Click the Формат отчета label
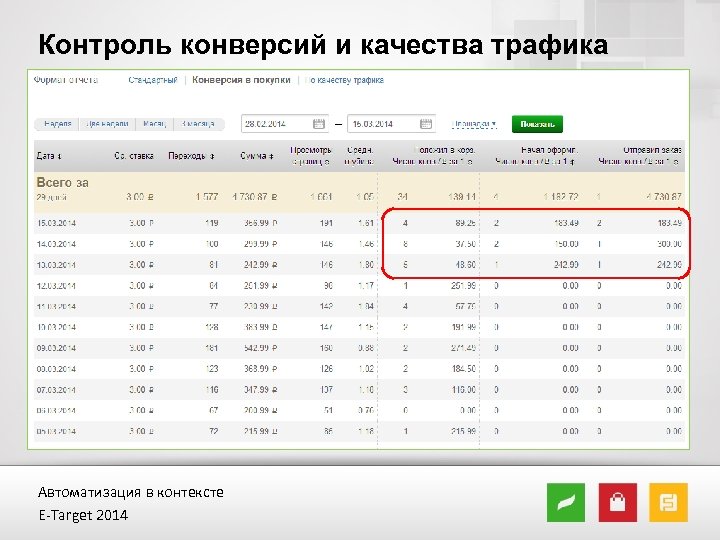 tap(66, 80)
